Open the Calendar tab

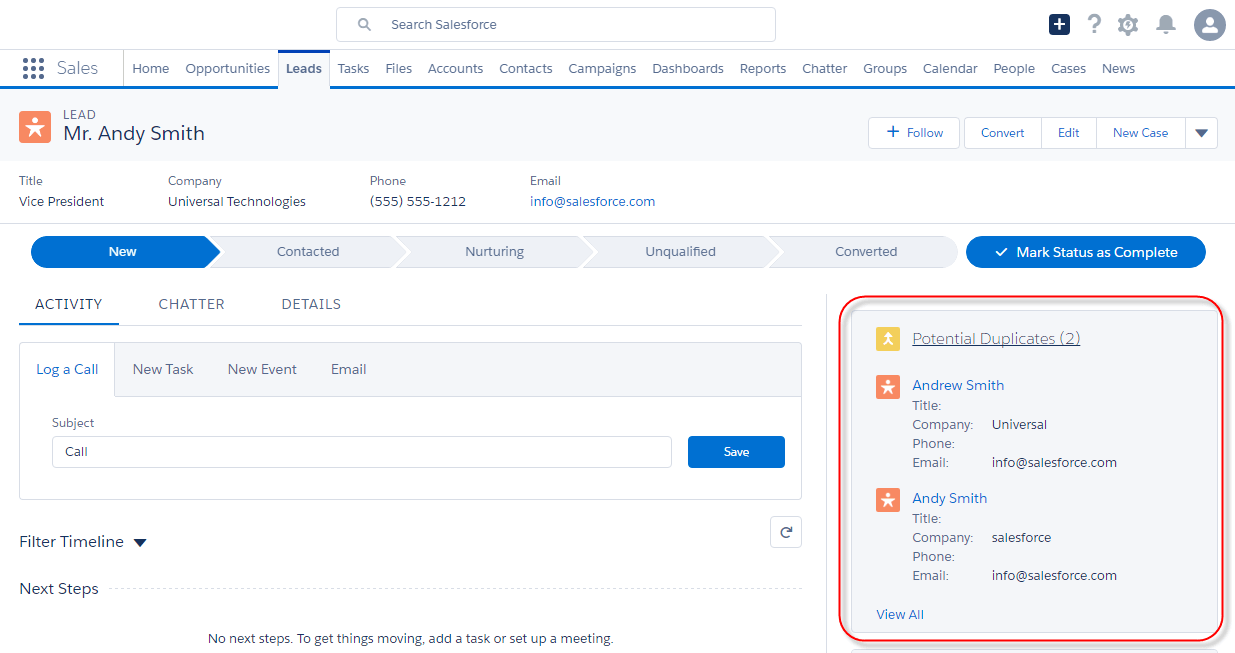coord(950,68)
